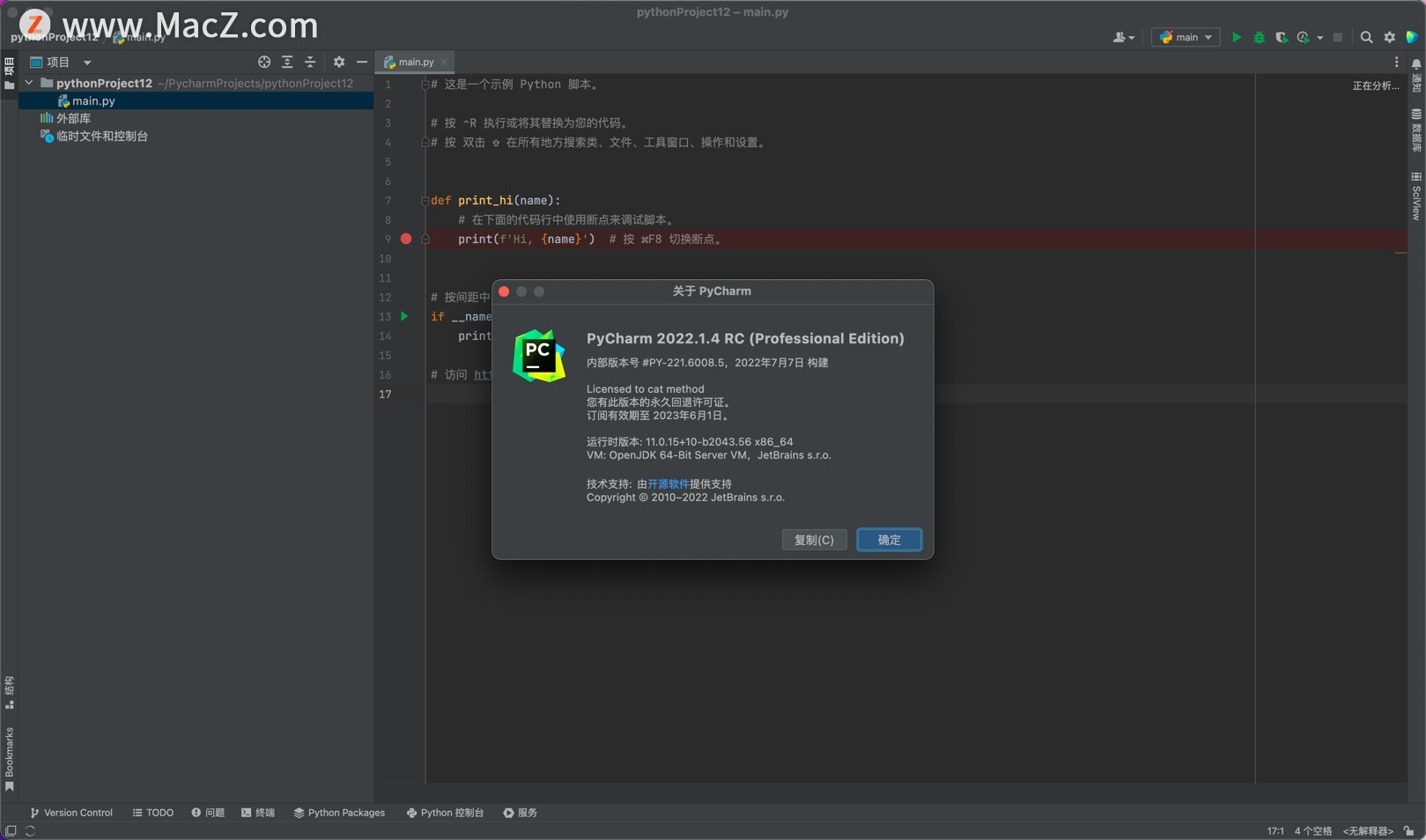Open the TODO tool window
The height and width of the screenshot is (840, 1426).
point(153,813)
